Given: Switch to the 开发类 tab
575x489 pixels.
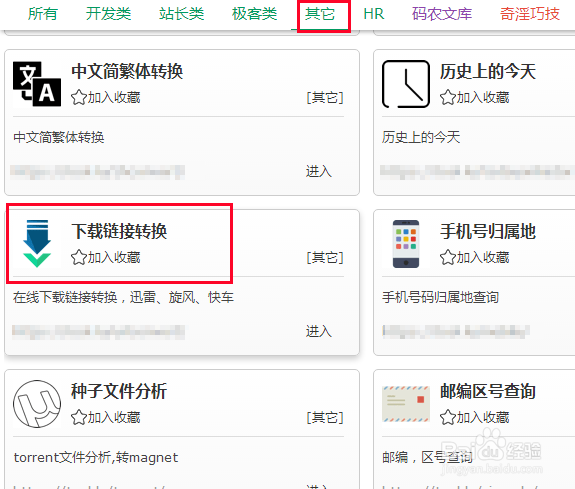Looking at the screenshot, I should pos(108,14).
